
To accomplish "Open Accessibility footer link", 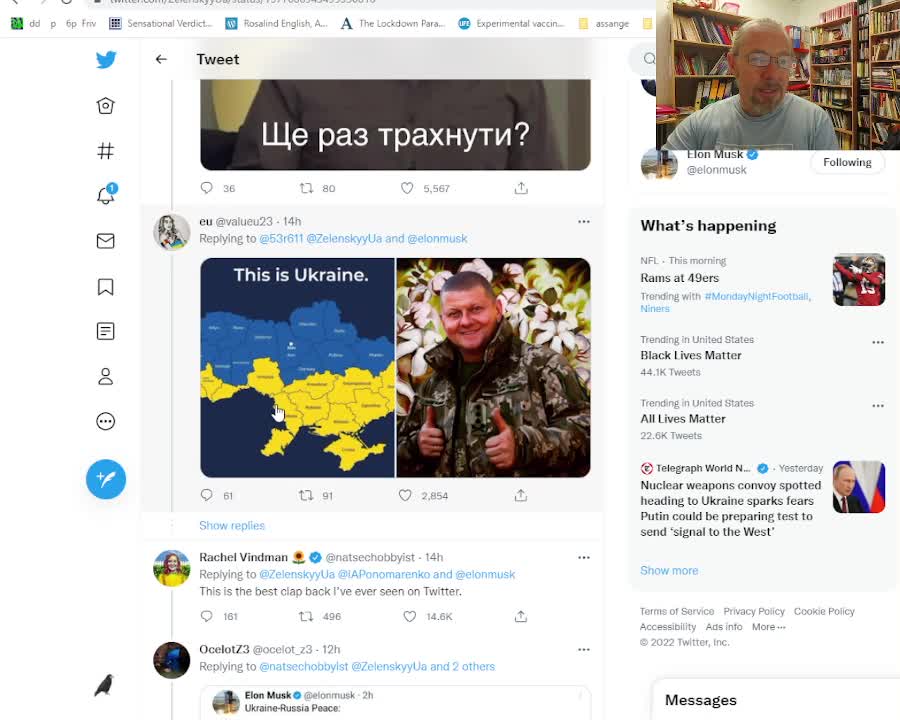I will click(x=668, y=627).
